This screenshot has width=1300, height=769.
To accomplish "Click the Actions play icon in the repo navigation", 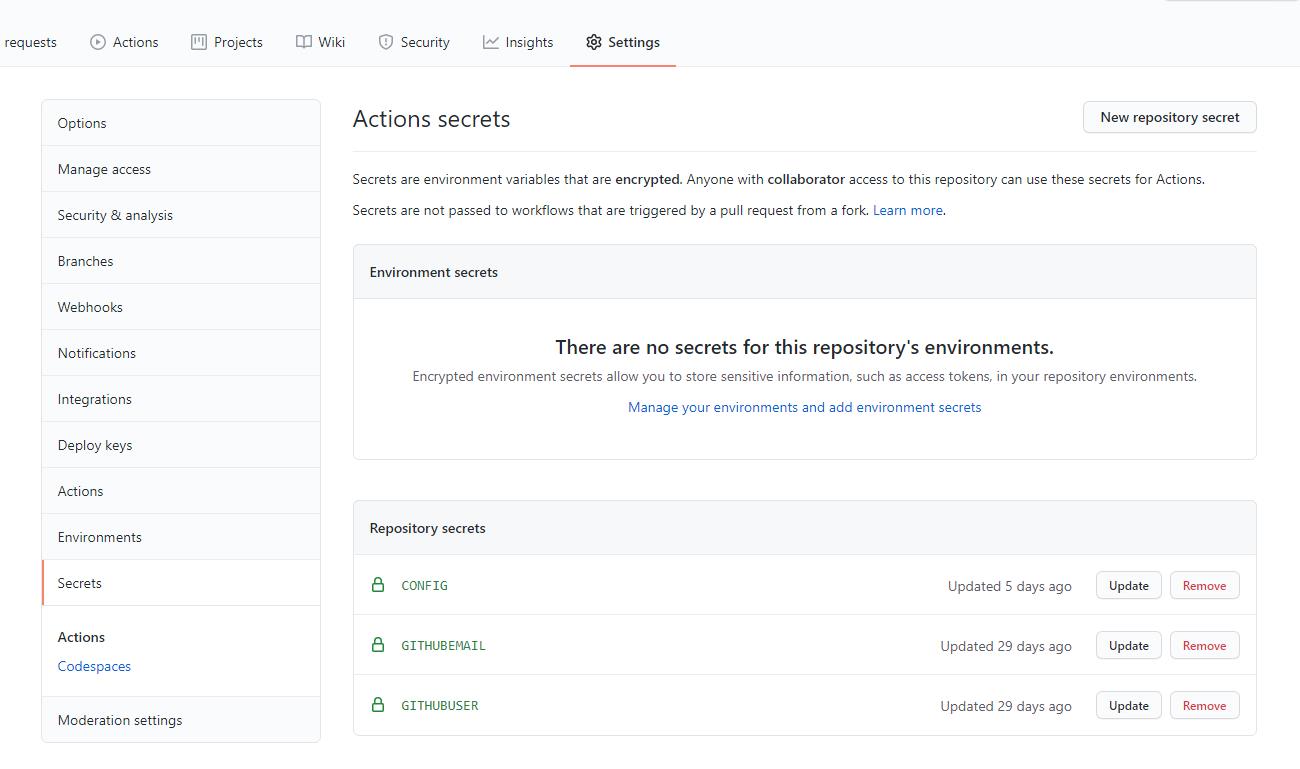I will coord(98,42).
